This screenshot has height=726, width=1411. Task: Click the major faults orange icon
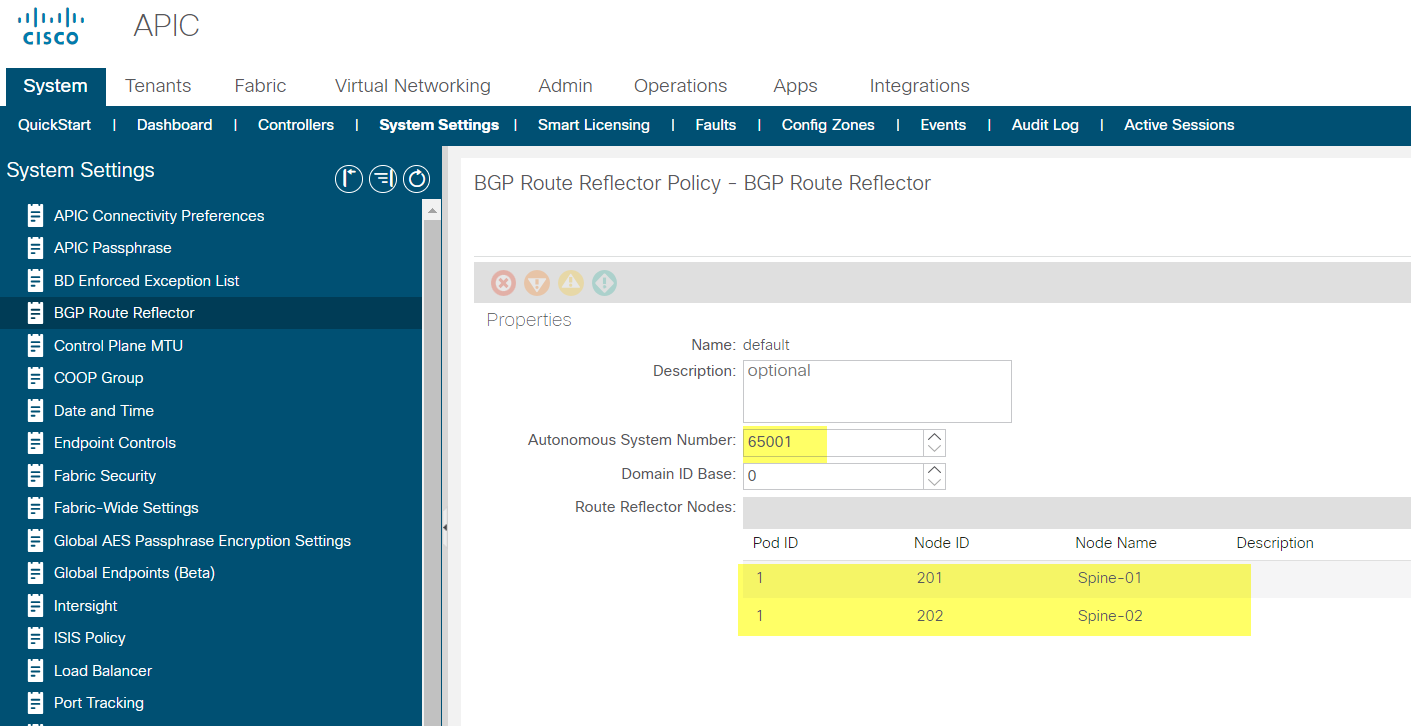pos(537,283)
